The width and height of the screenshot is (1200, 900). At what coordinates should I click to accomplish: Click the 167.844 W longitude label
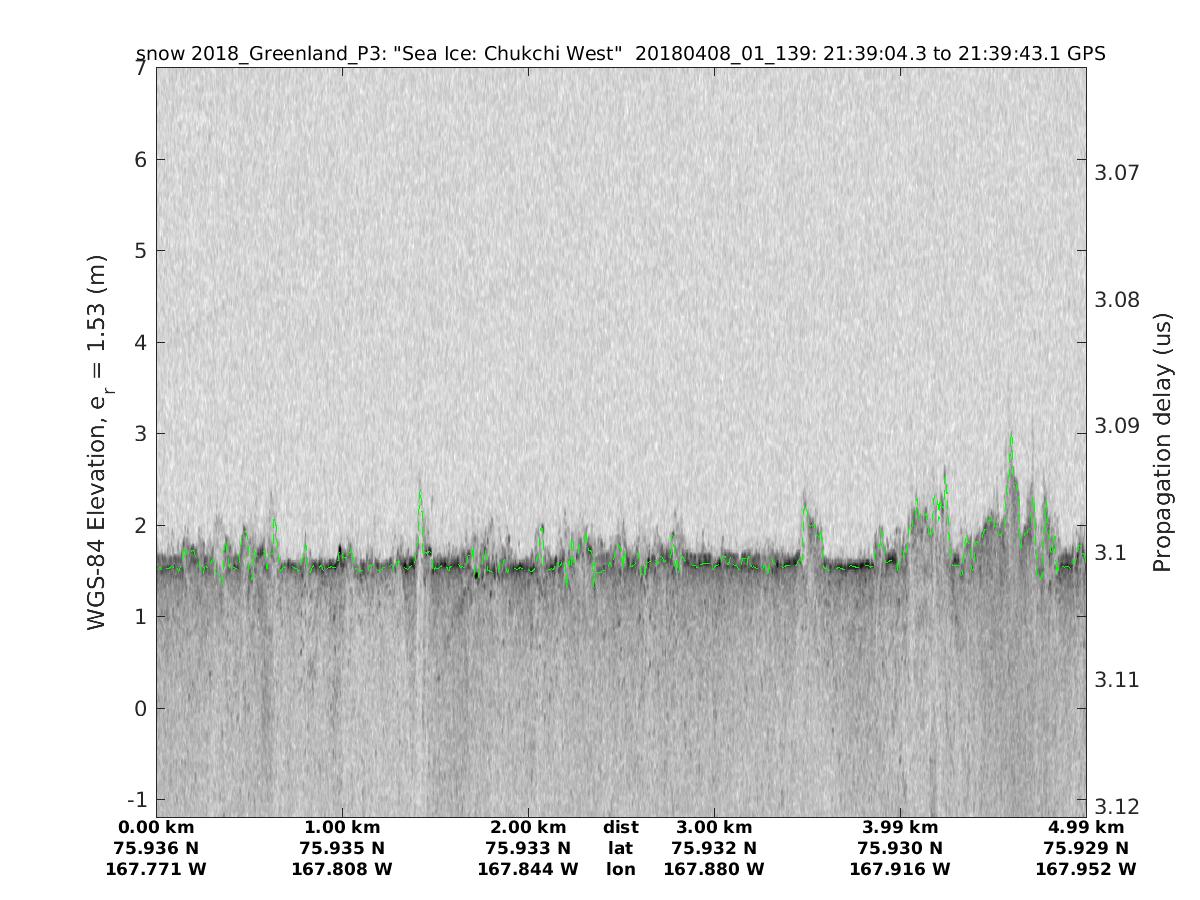[x=528, y=870]
